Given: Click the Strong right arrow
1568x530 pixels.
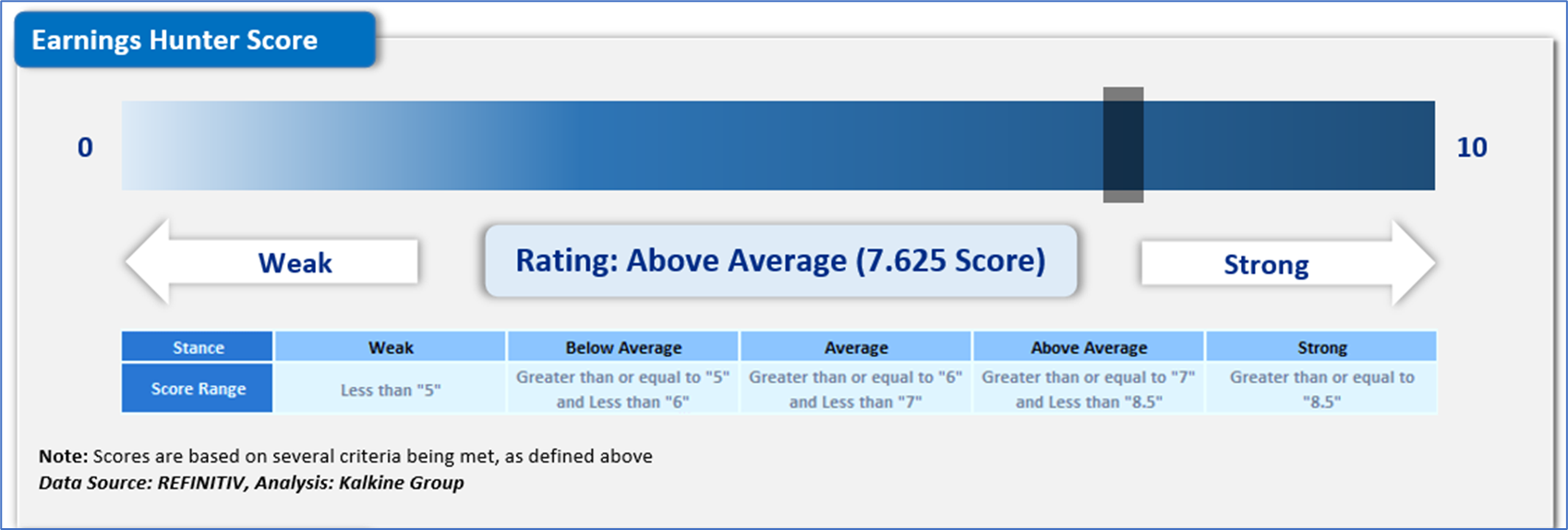Looking at the screenshot, I should tap(1288, 263).
